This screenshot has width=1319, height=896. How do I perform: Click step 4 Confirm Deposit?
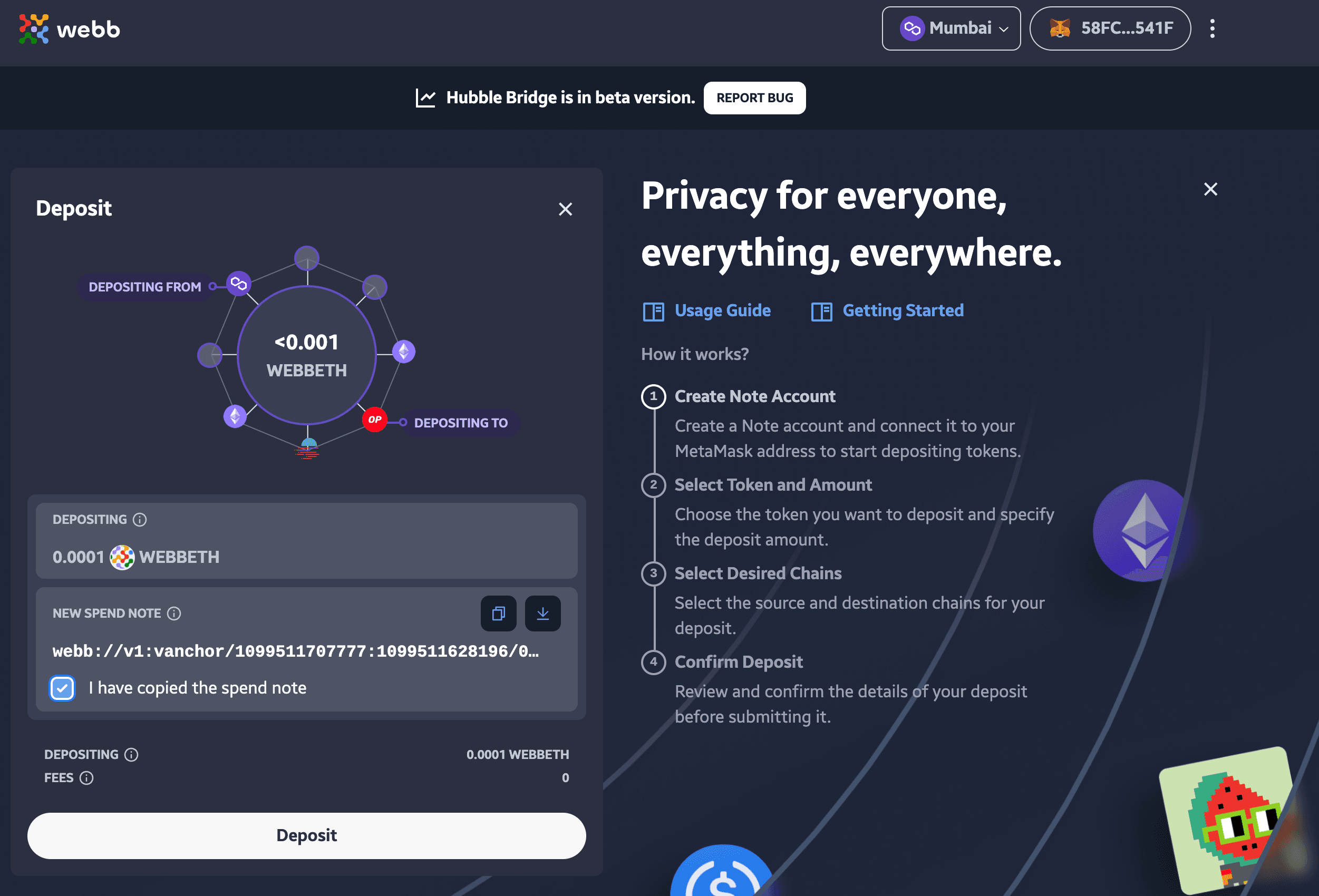[739, 661]
